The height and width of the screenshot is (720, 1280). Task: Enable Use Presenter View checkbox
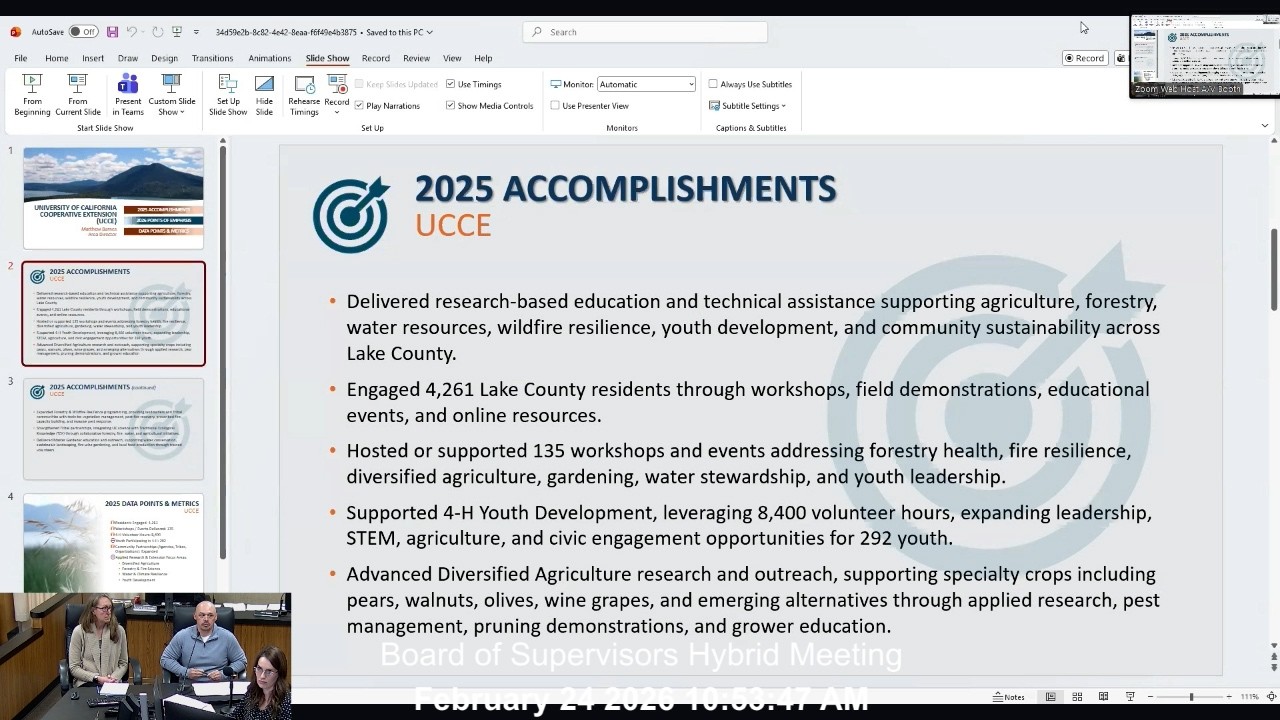click(555, 106)
